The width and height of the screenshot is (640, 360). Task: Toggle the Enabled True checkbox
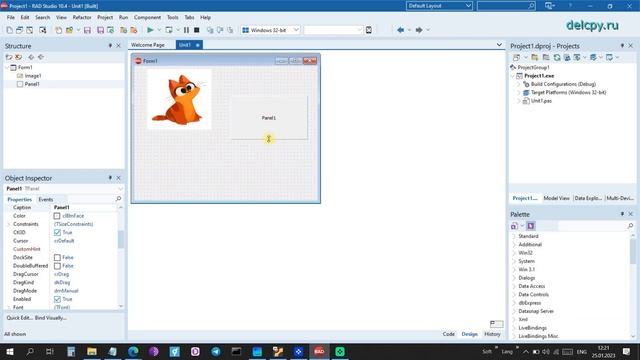click(57, 299)
